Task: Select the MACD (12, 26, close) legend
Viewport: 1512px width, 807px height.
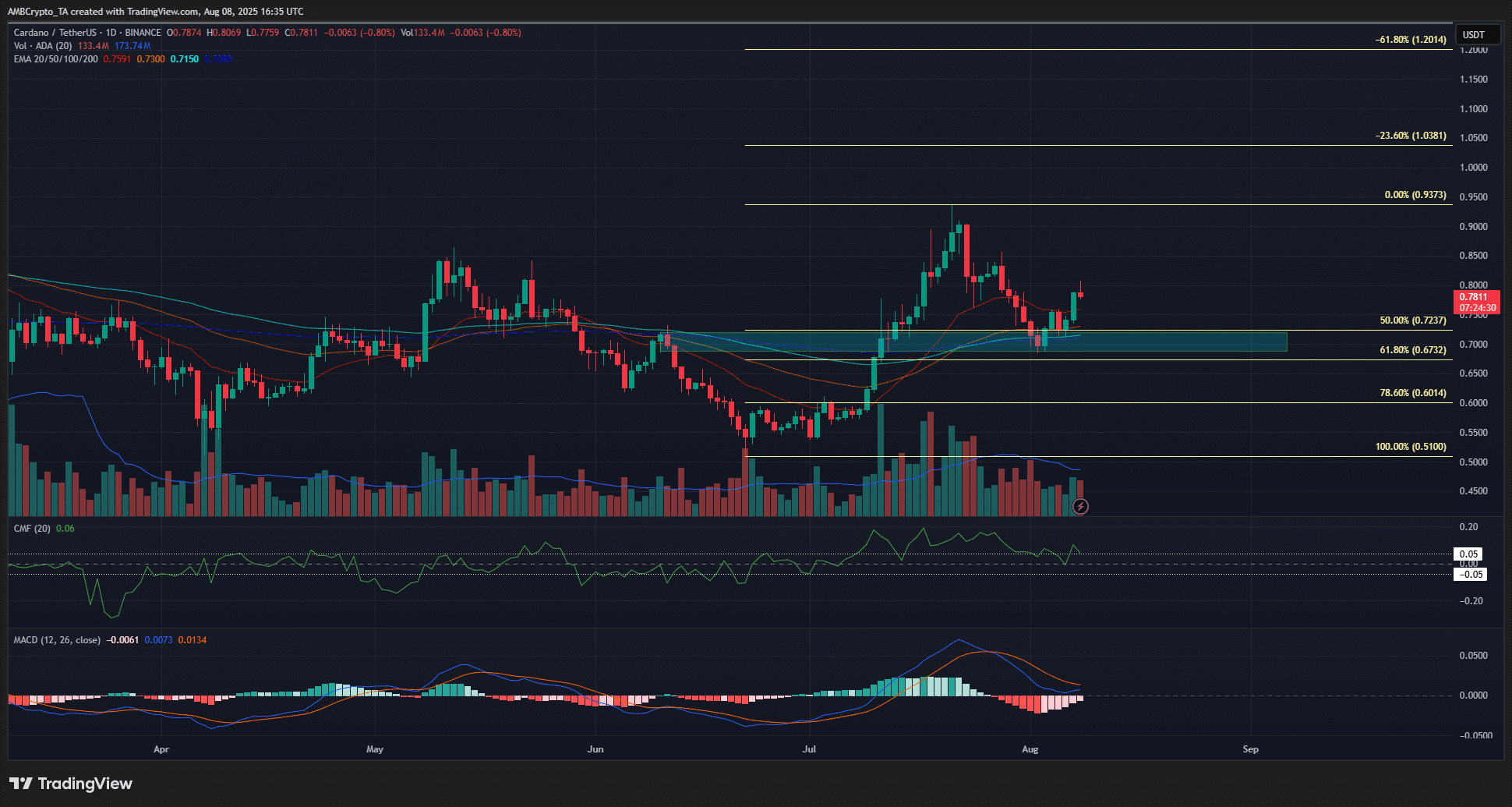Action: 57,640
